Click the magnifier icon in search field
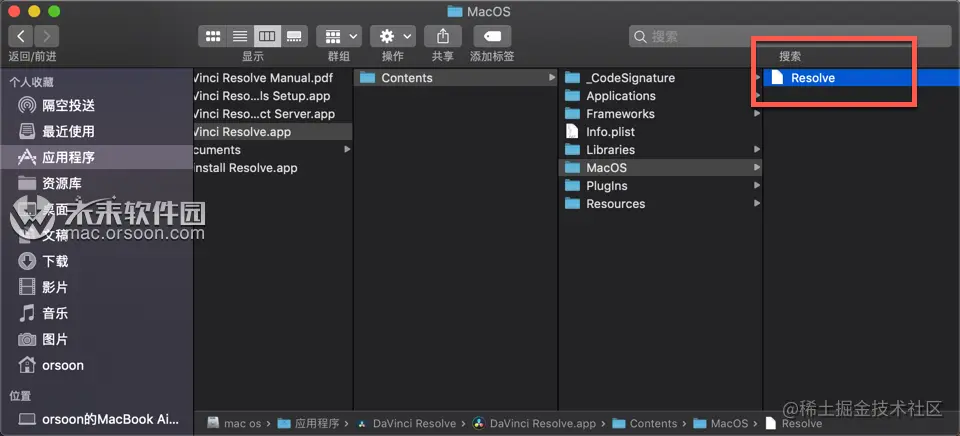 tap(640, 37)
